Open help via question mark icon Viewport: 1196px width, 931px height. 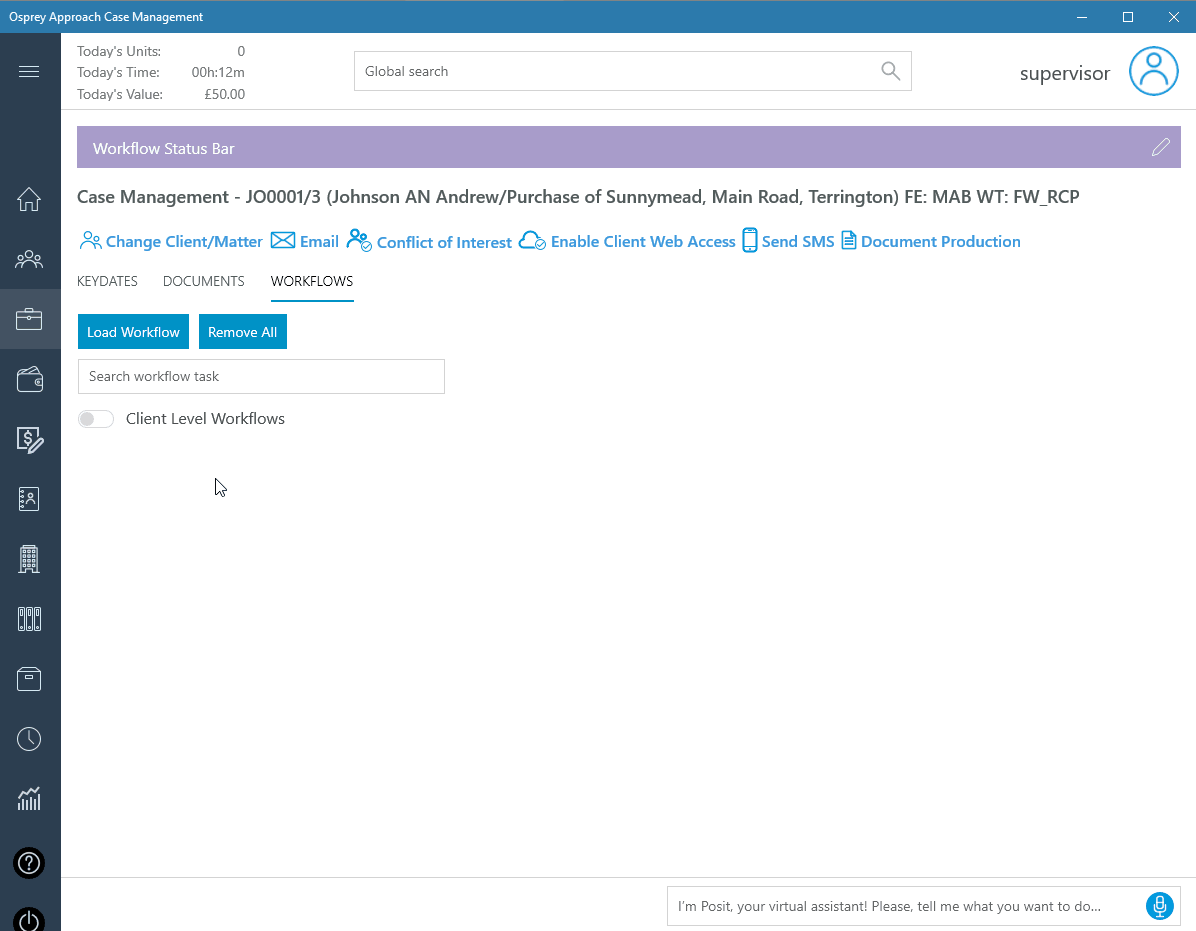tap(29, 863)
